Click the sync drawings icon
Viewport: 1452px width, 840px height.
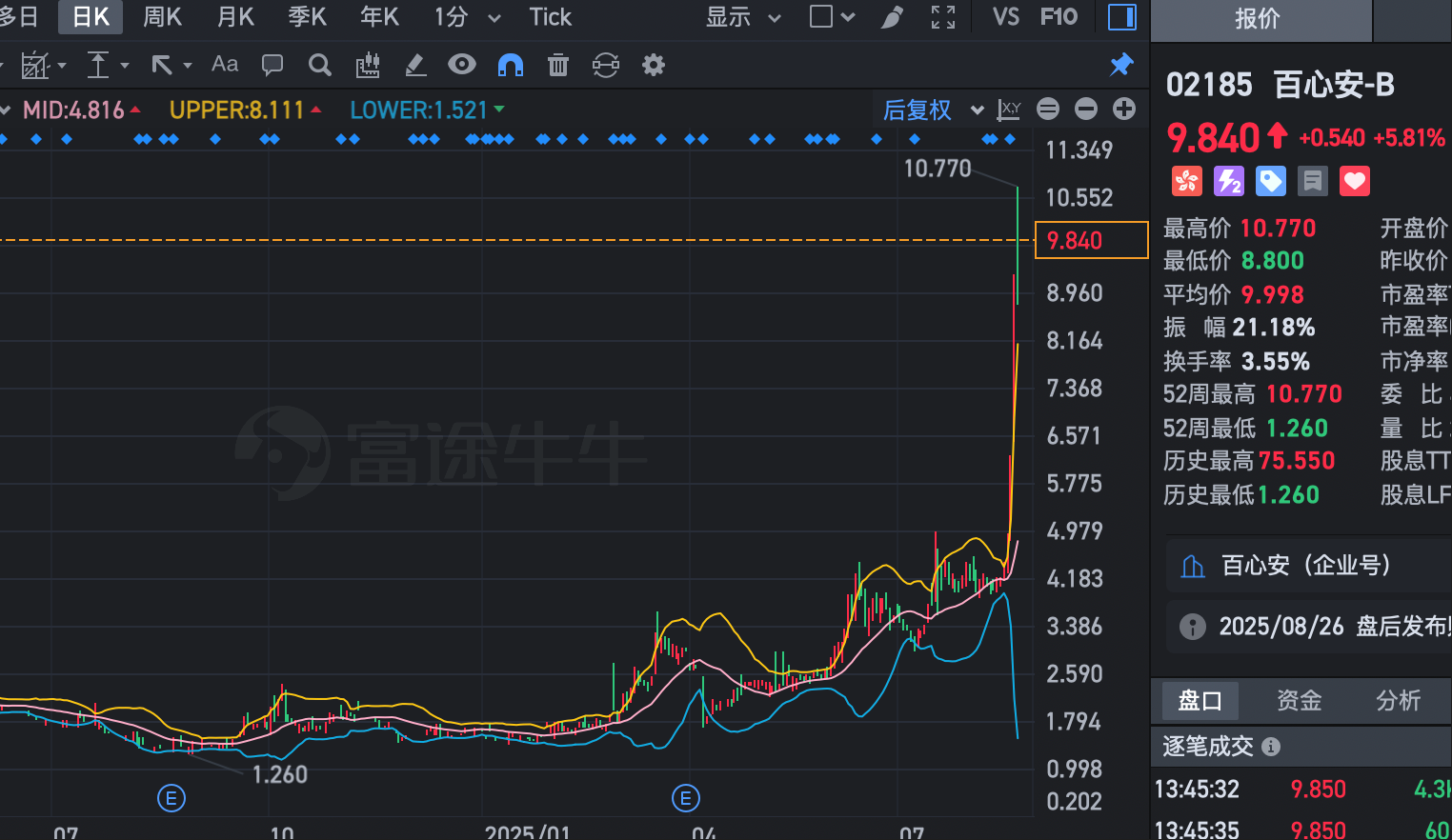coord(606,65)
